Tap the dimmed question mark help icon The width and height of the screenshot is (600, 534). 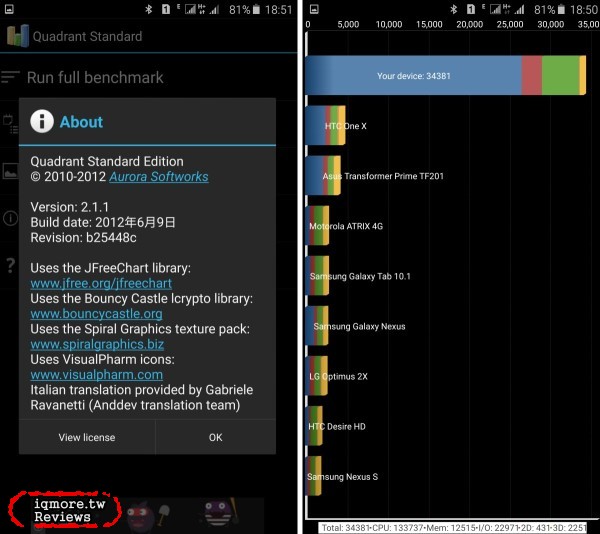[11, 265]
